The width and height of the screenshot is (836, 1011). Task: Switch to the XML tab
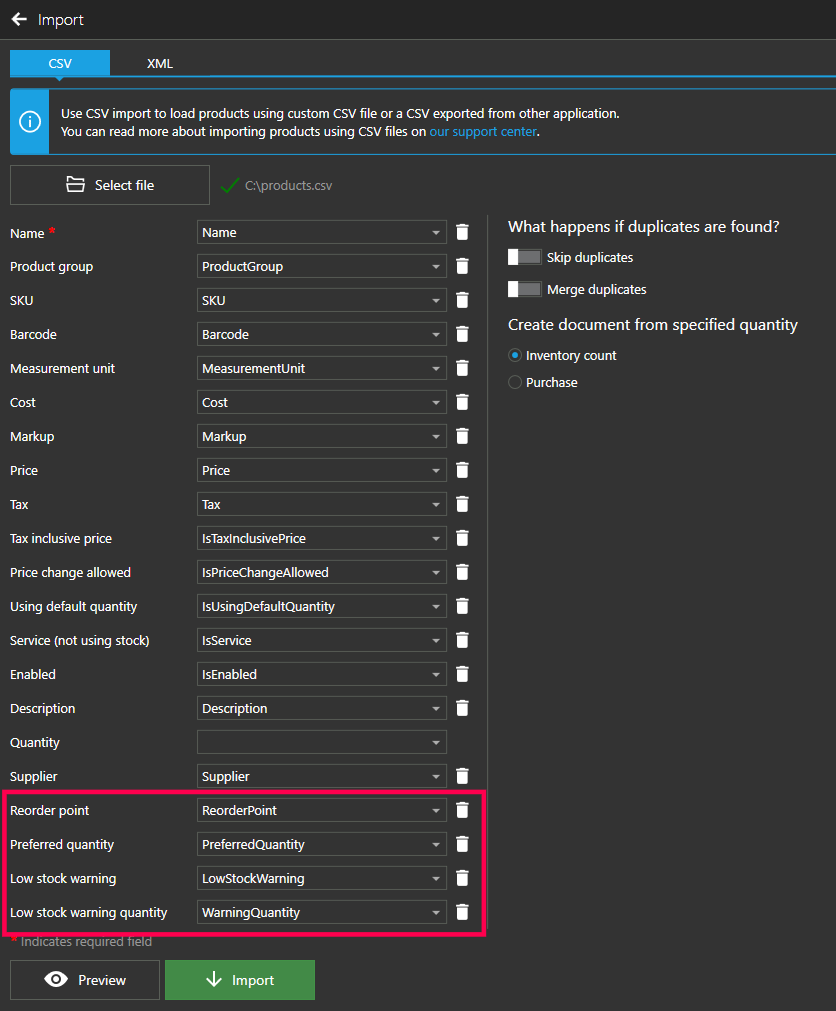[160, 63]
